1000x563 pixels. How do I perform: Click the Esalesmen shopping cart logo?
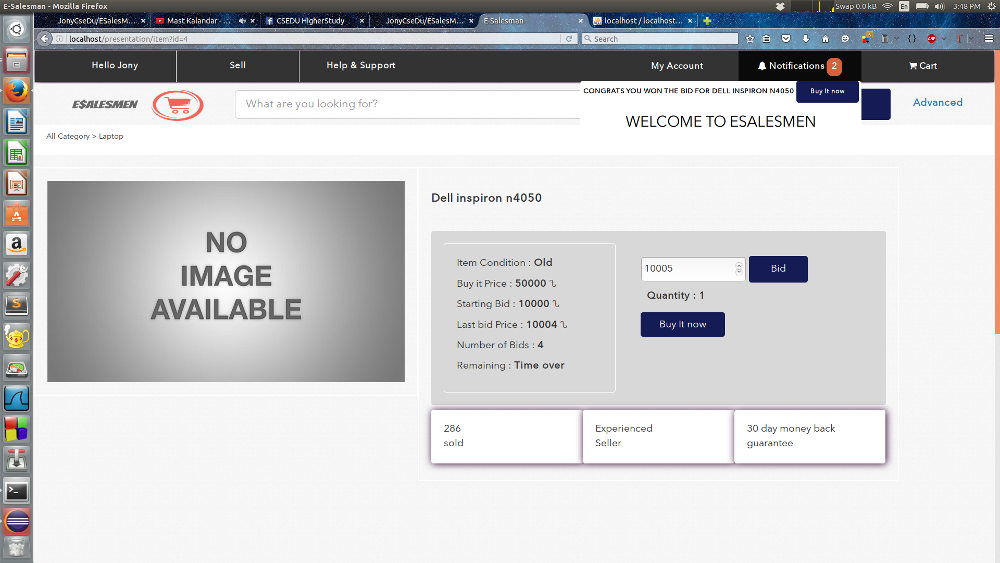tap(177, 105)
